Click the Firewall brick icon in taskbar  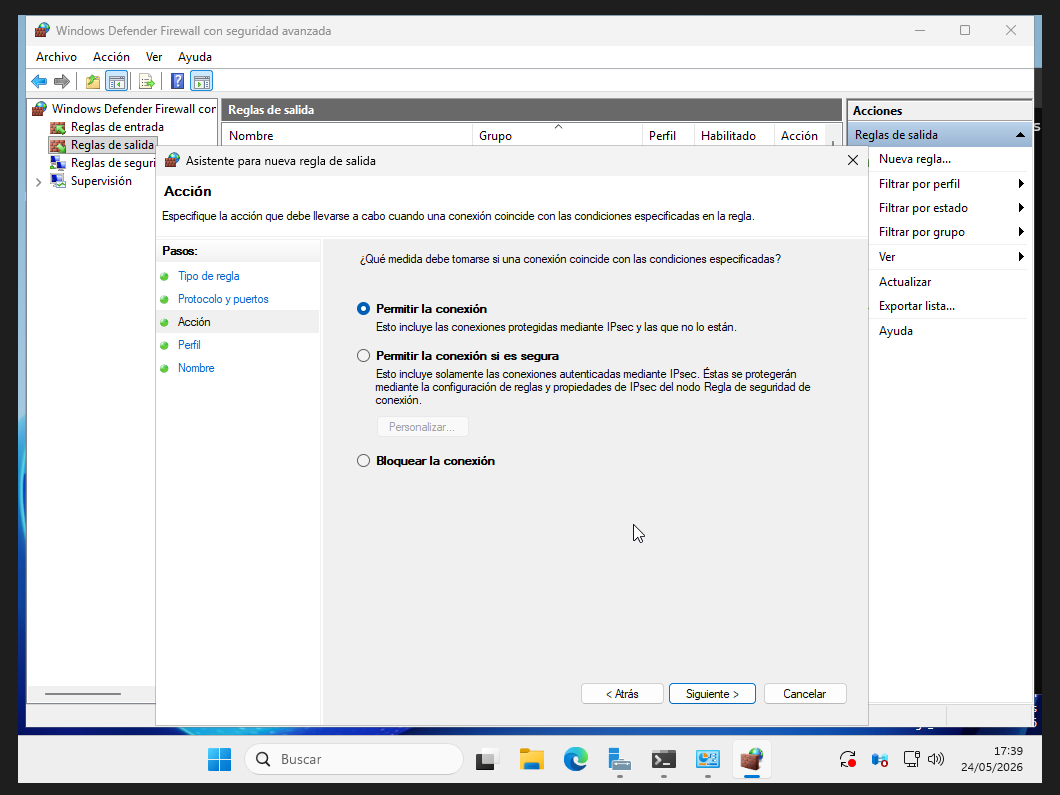(x=752, y=760)
